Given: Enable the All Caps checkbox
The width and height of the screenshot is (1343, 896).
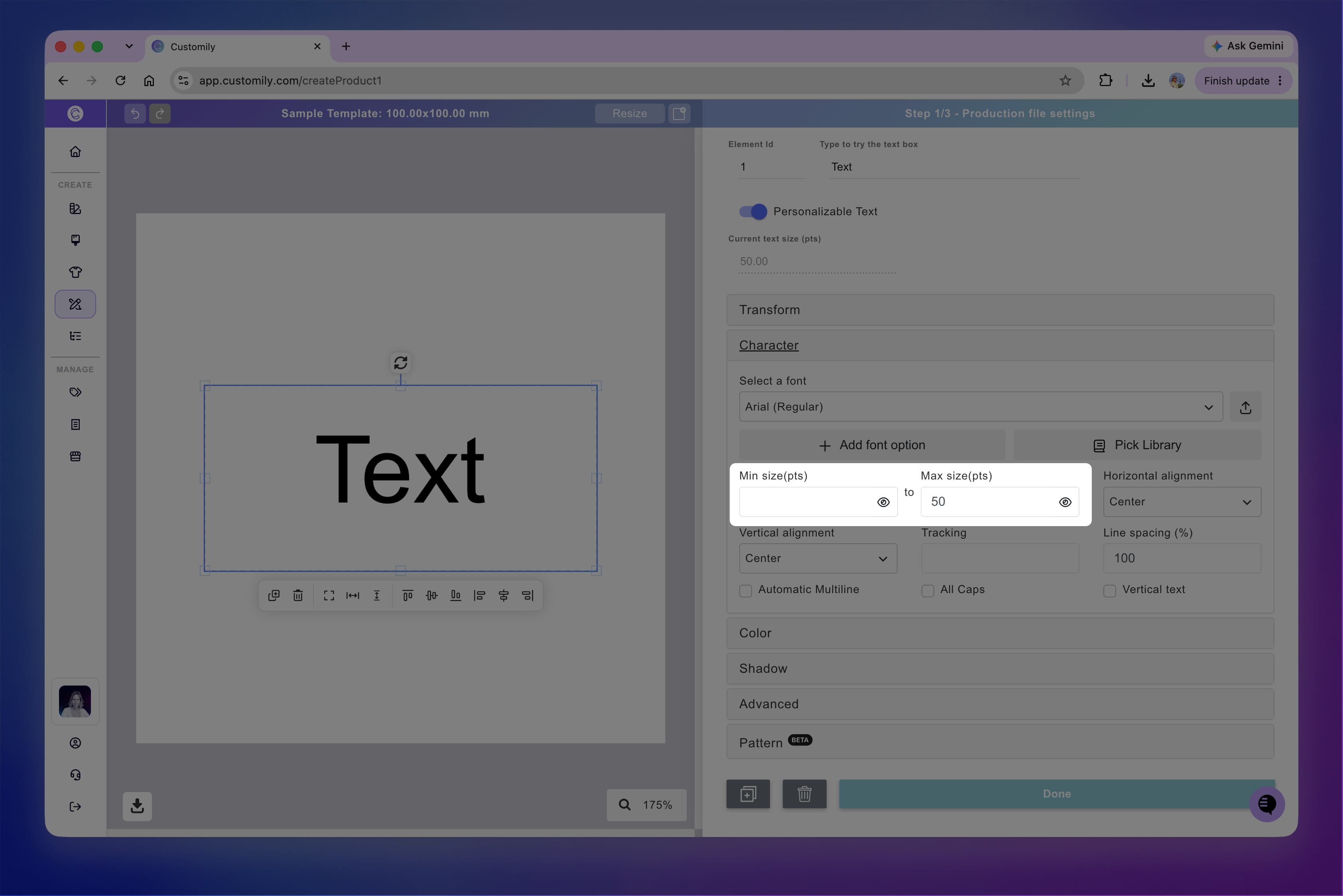Looking at the screenshot, I should click(927, 590).
